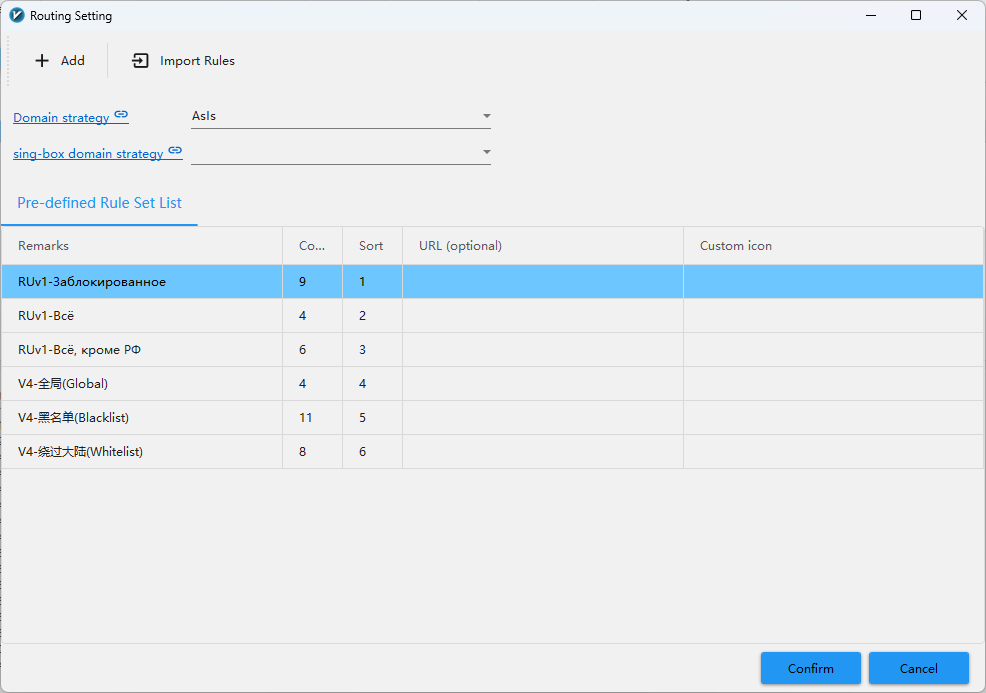Click link icon beside Domain strategy
Screen dimensions: 986x693
[x=121, y=115]
